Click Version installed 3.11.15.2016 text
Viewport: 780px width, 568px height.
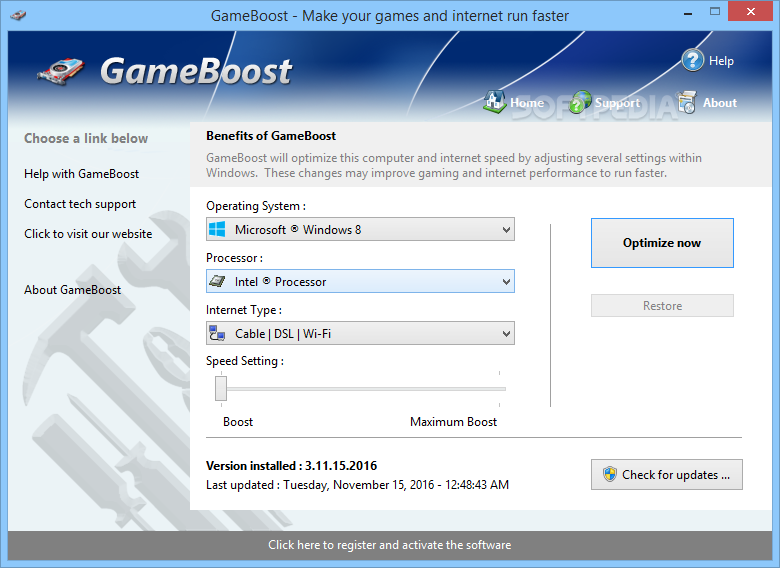[x=292, y=466]
